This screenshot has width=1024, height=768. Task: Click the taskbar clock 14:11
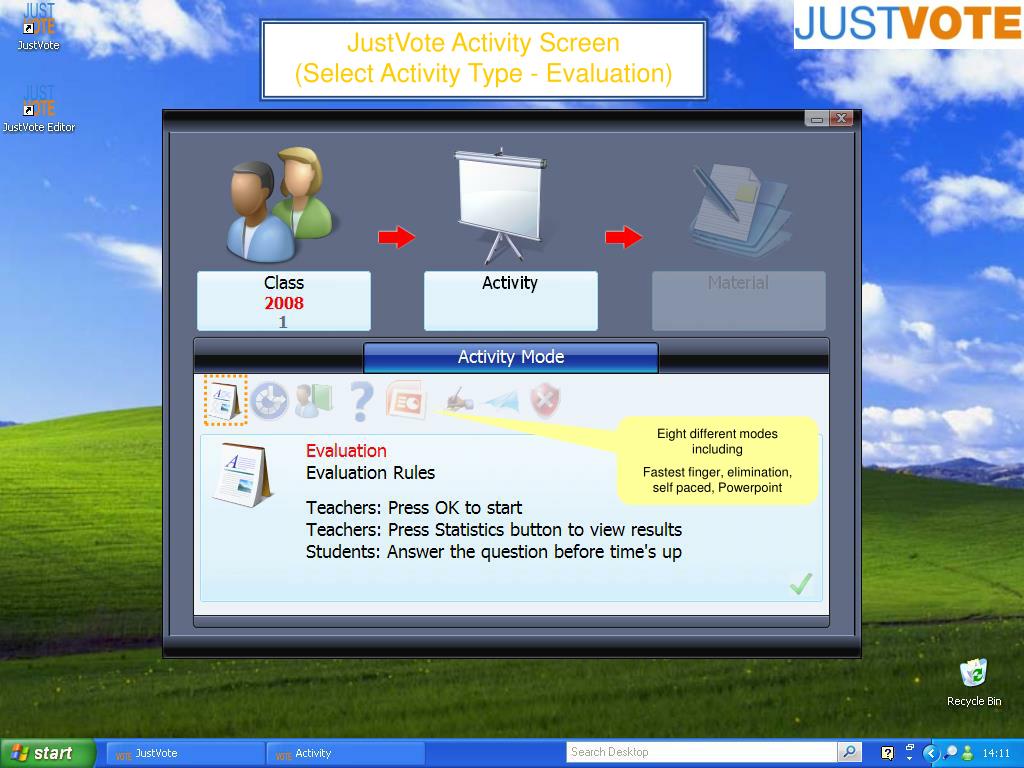(x=996, y=753)
